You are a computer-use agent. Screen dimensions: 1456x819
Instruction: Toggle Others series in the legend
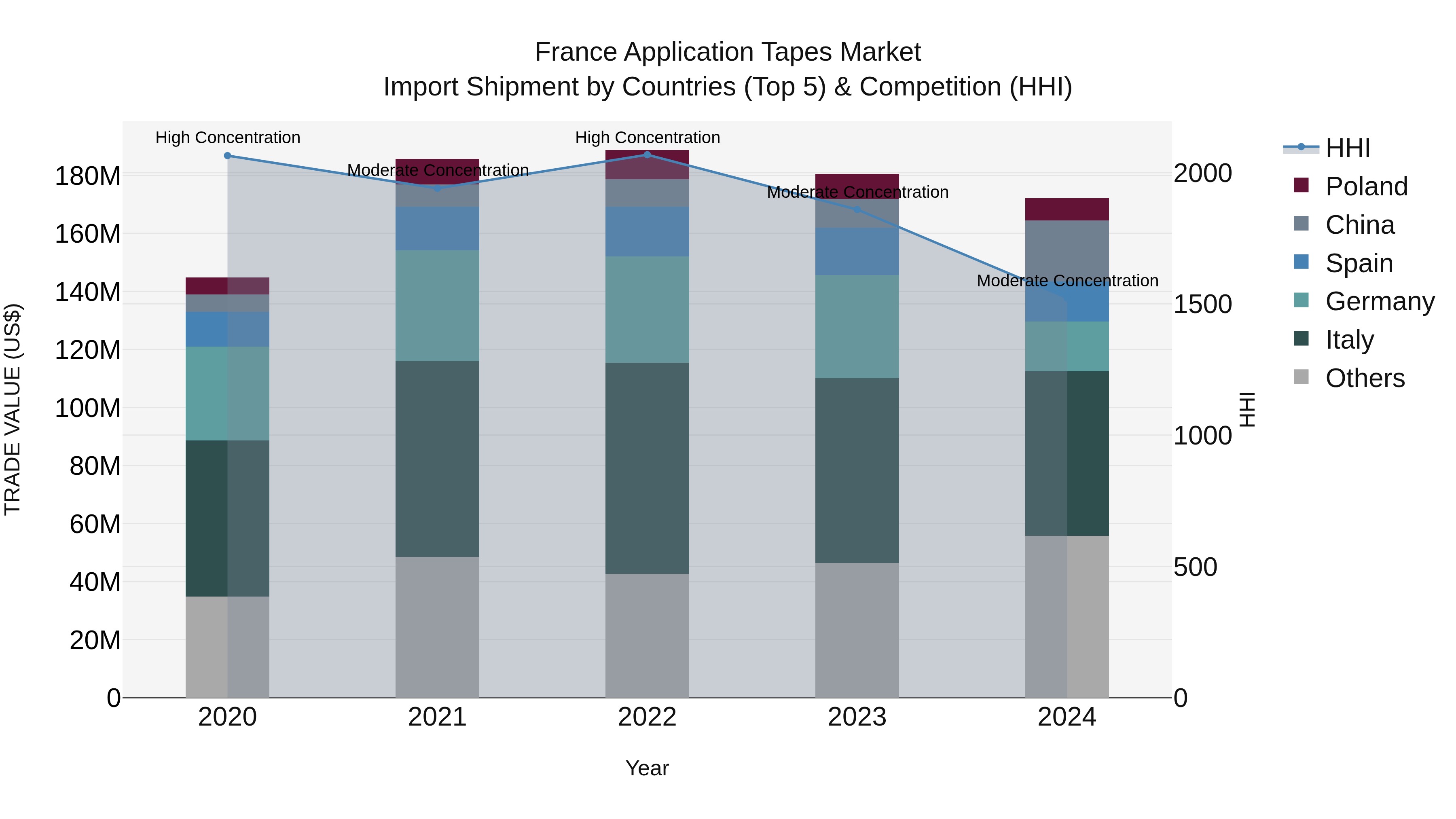tap(1349, 378)
